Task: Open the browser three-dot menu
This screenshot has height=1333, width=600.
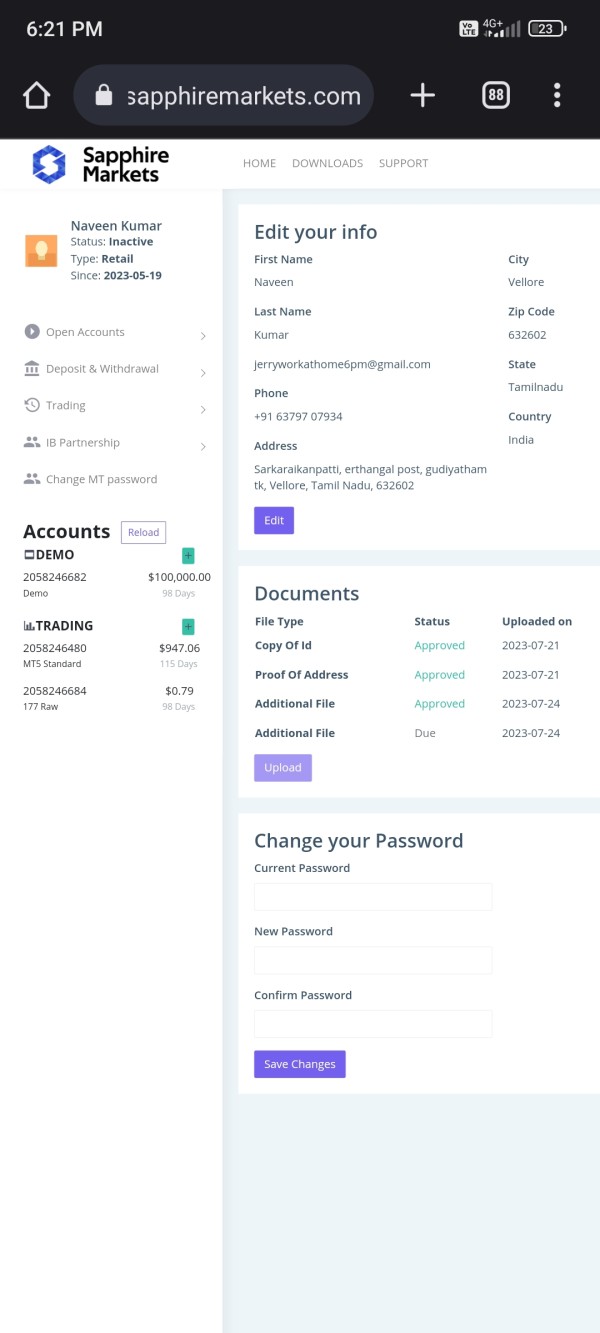Action: coord(557,95)
